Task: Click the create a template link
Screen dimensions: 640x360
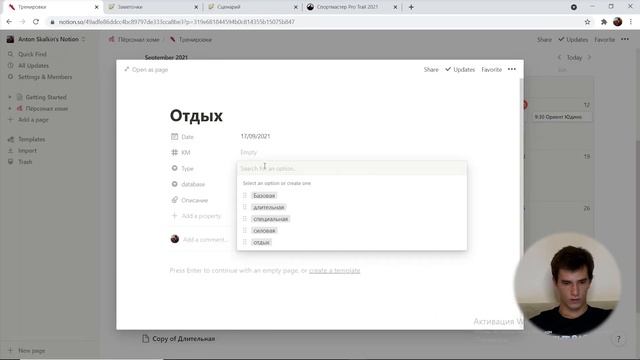Action: click(x=334, y=271)
